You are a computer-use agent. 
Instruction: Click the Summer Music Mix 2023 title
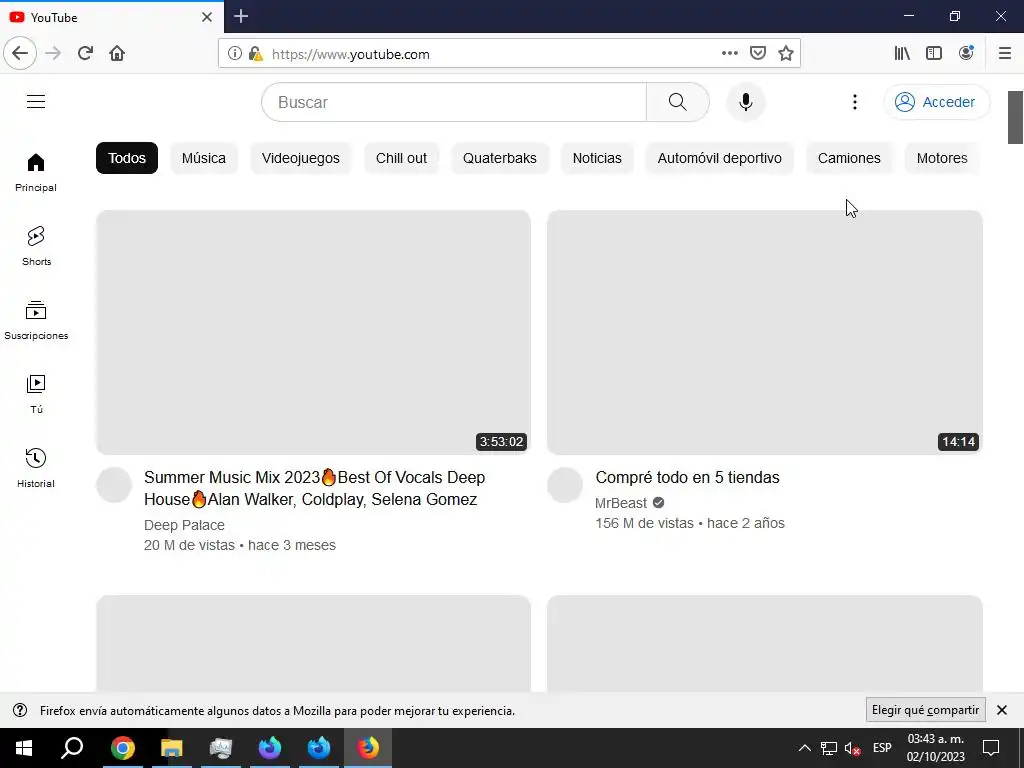[x=315, y=488]
